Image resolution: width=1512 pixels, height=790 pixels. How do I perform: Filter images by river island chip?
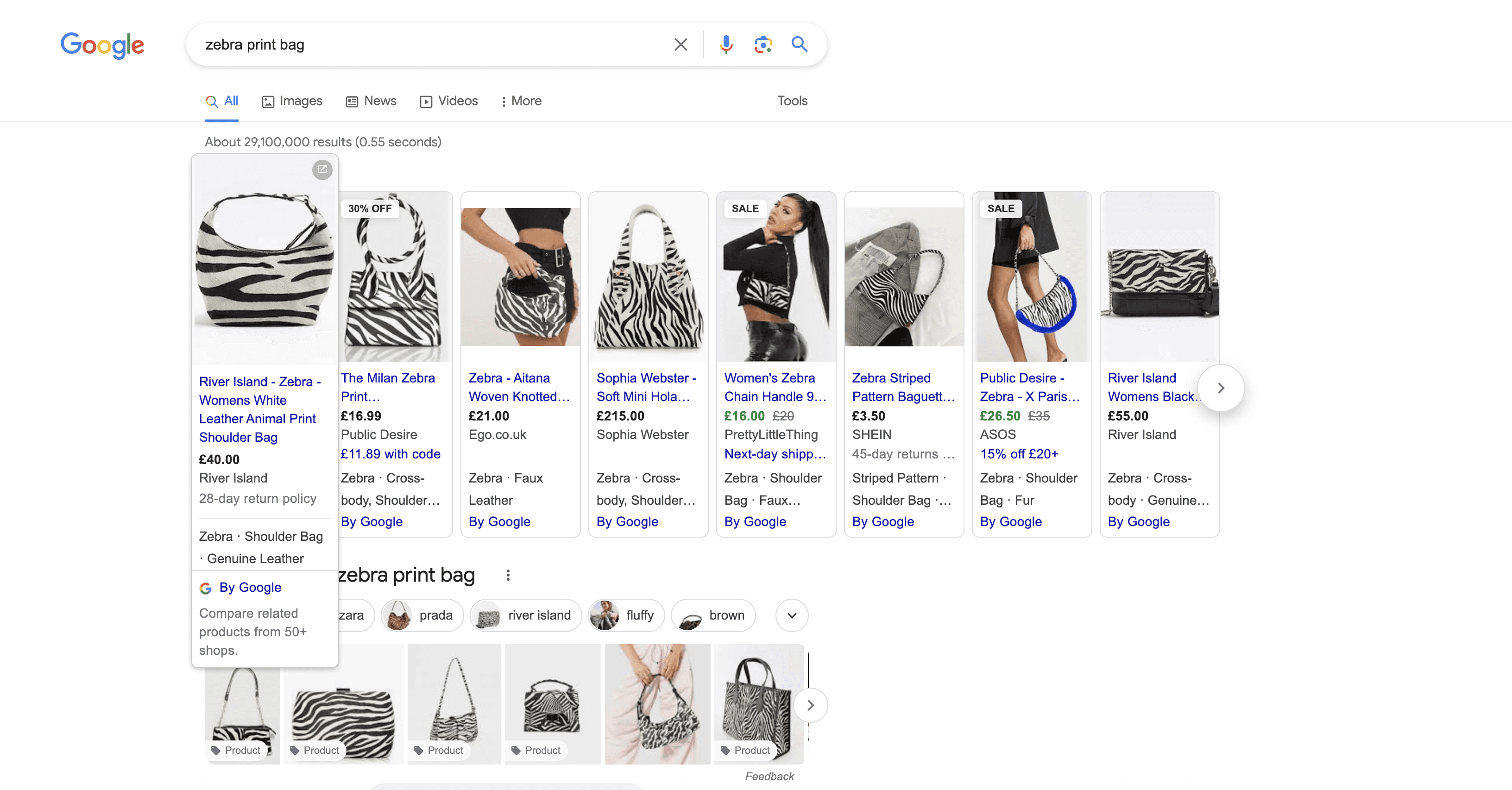526,615
